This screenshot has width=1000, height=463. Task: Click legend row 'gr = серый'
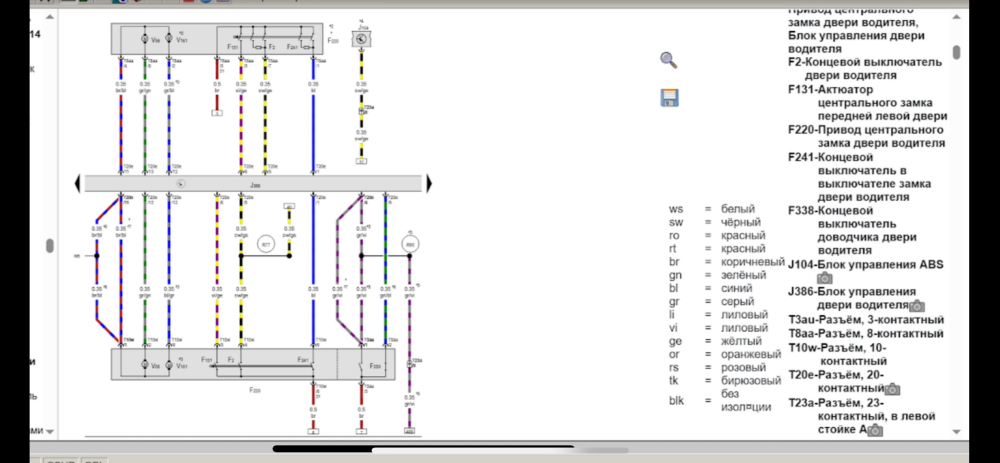click(x=712, y=302)
